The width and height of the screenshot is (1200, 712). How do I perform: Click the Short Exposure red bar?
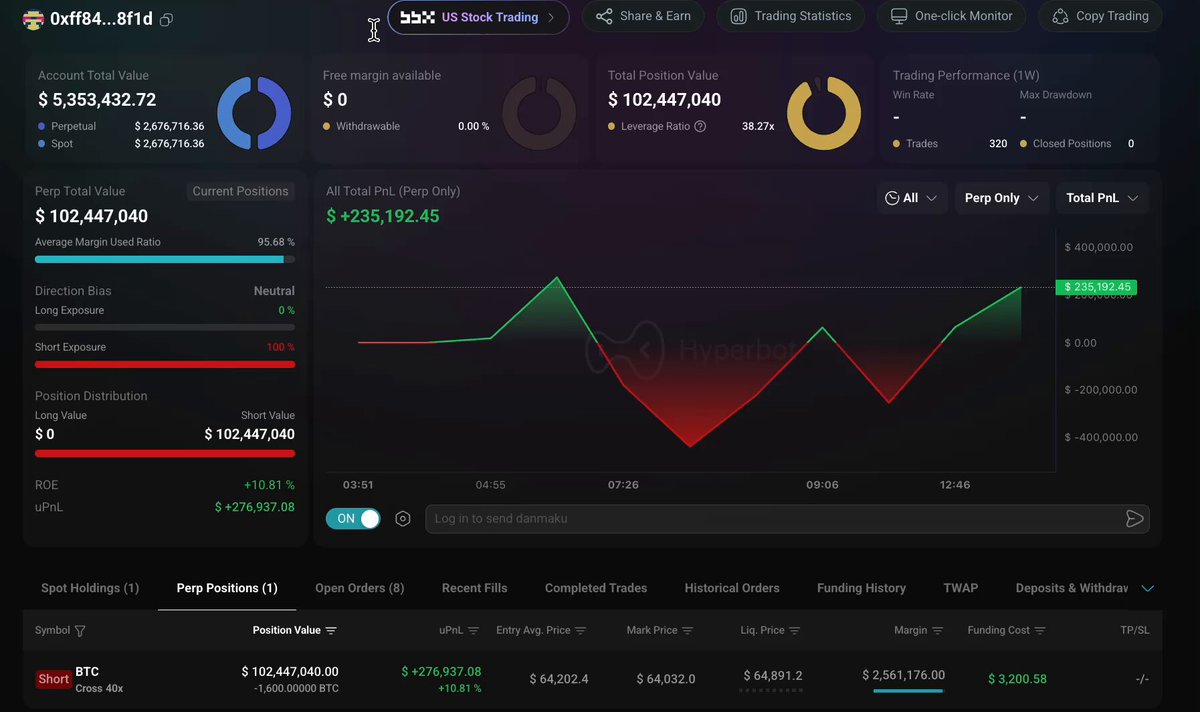[165, 364]
